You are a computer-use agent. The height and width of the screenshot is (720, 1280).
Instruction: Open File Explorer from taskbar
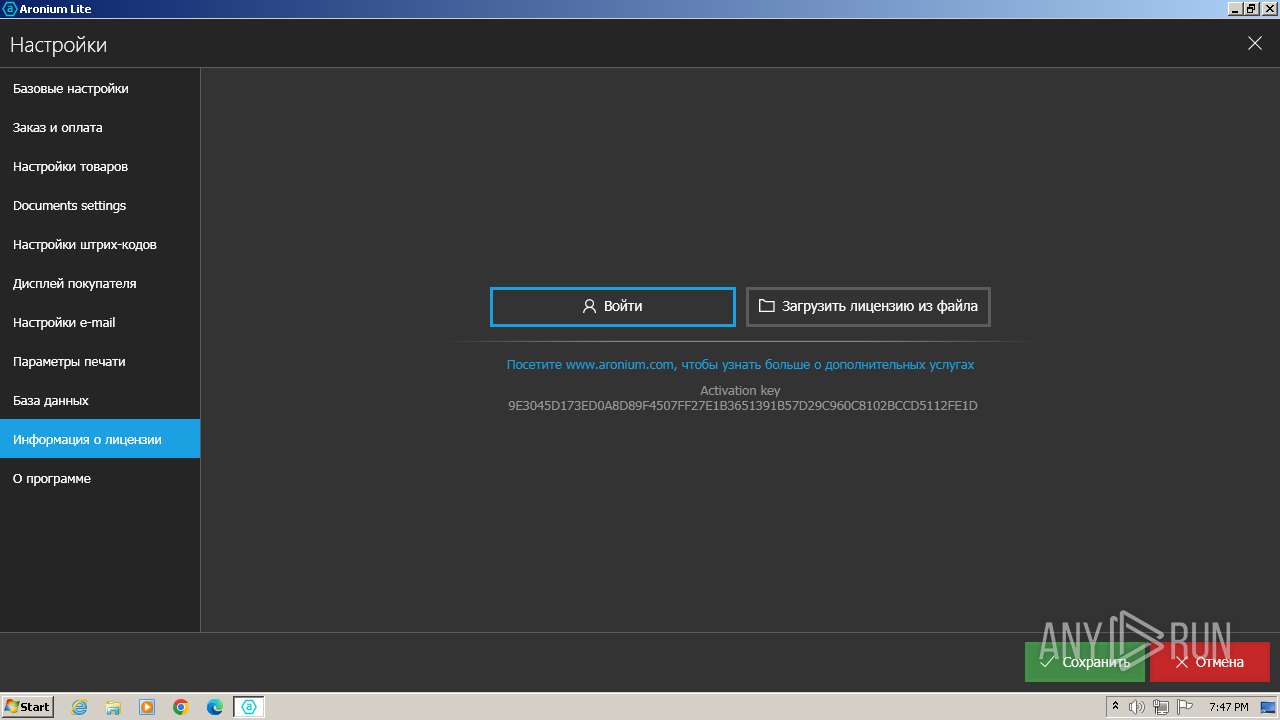[113, 707]
